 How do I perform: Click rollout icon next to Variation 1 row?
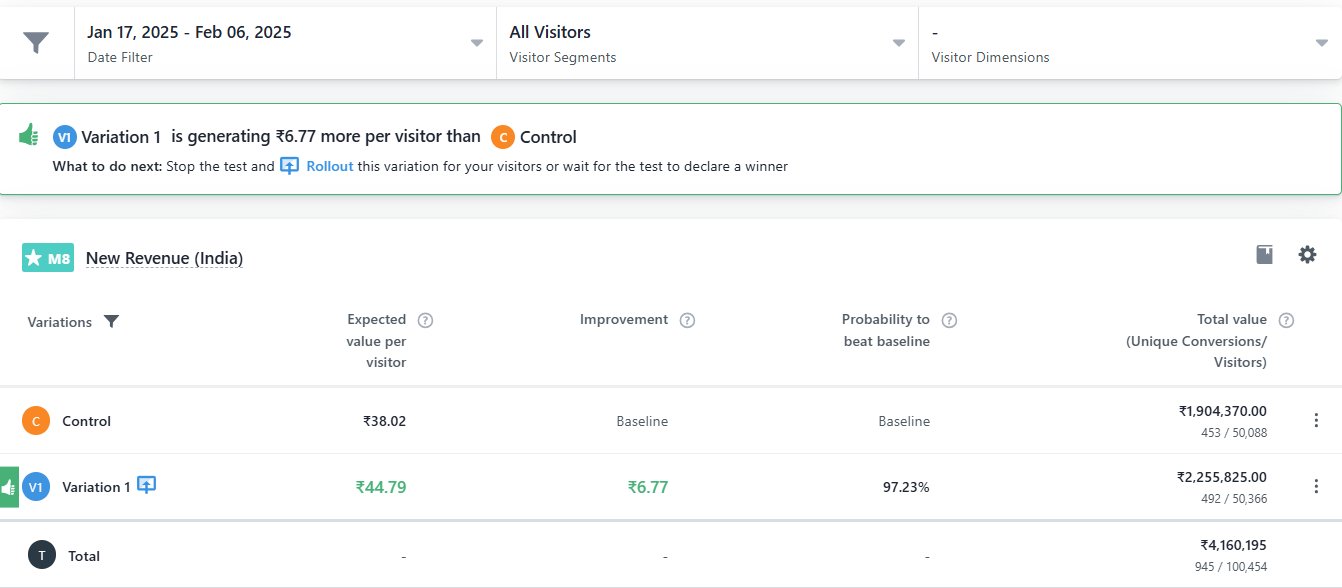(146, 485)
